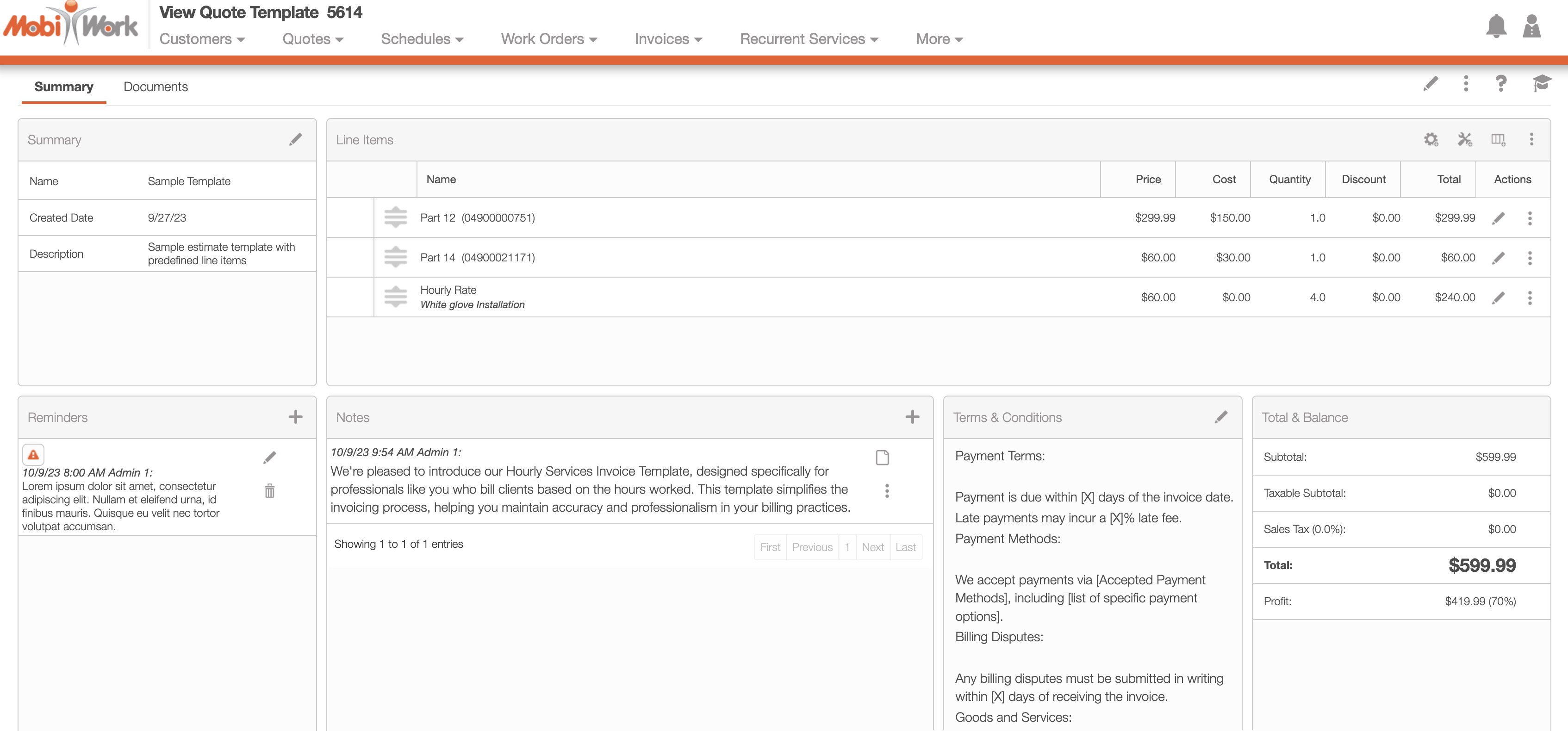
Task: Grab the Hourly Rate row drag handle
Action: coord(396,297)
